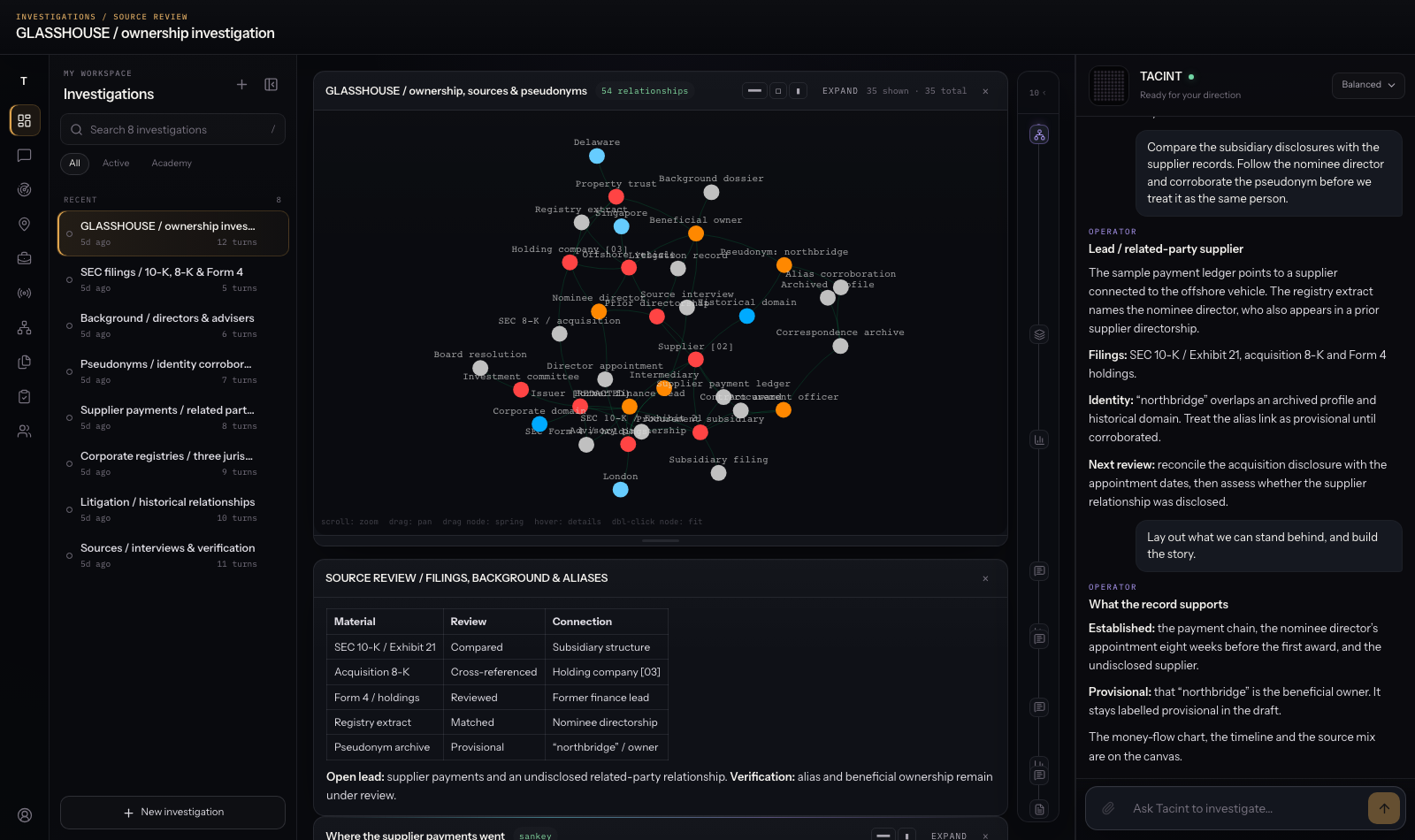Send the message with the arrow button
The height and width of the screenshot is (840, 1415).
click(x=1384, y=808)
